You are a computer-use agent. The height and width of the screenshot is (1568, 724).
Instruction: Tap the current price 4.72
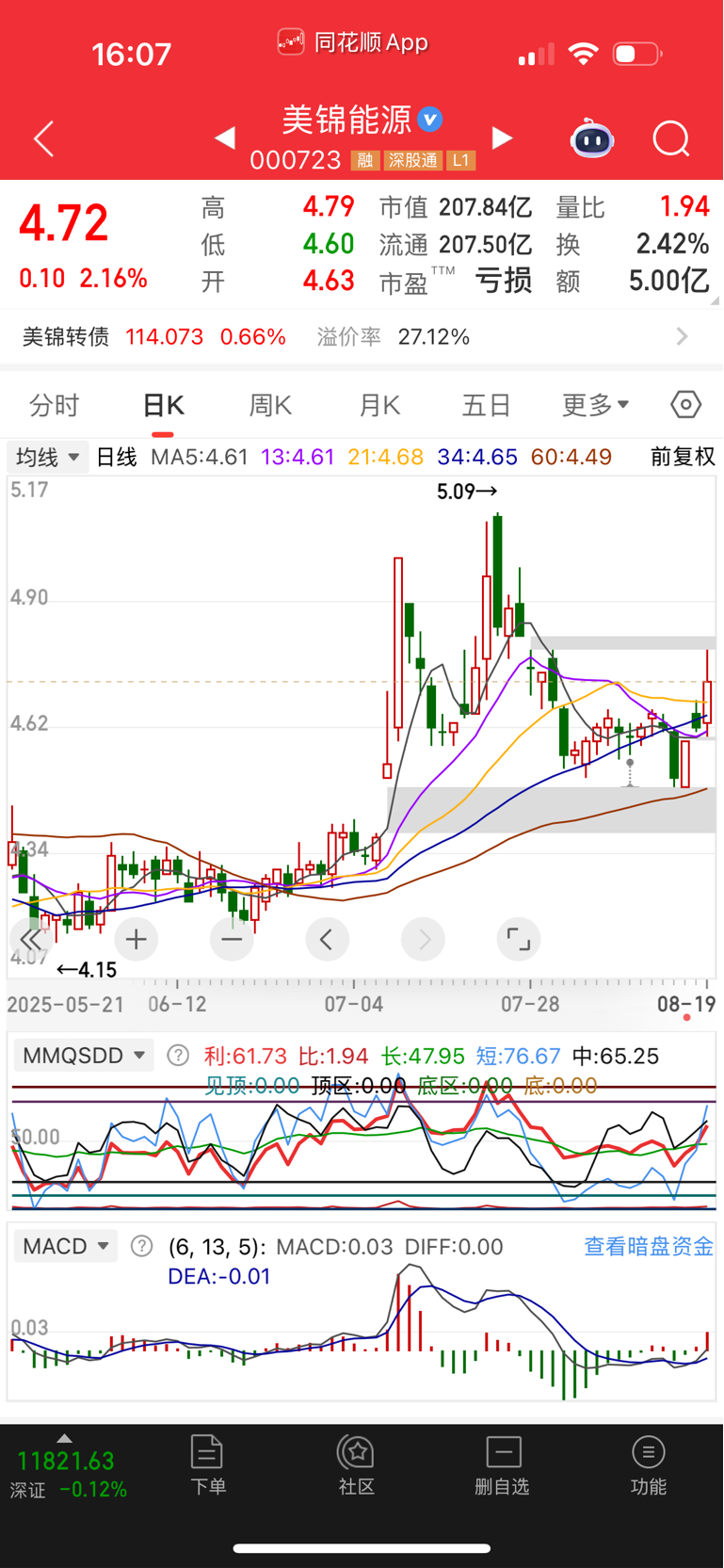(64, 223)
